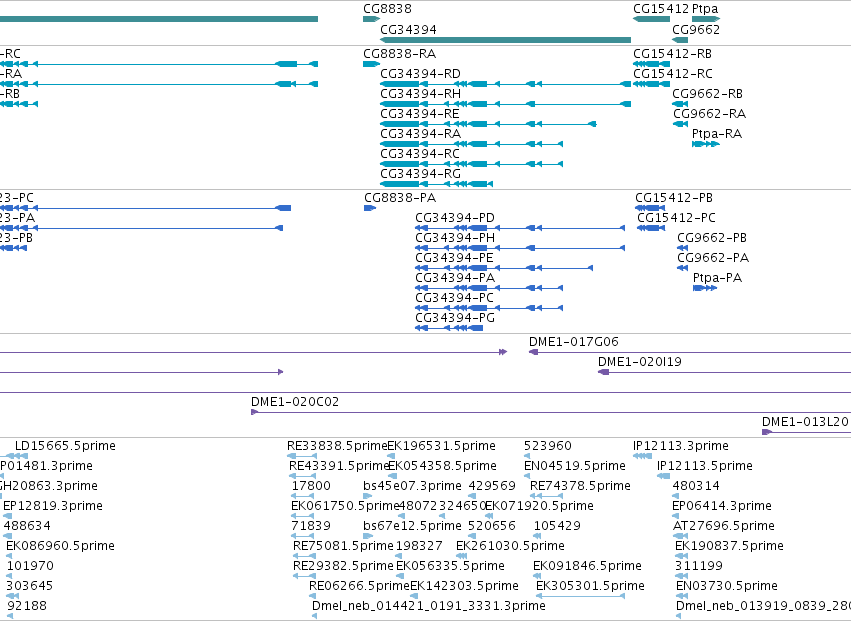Click EST RE43391.5prime
Image resolution: width=851 pixels, height=621 pixels.
tap(339, 466)
